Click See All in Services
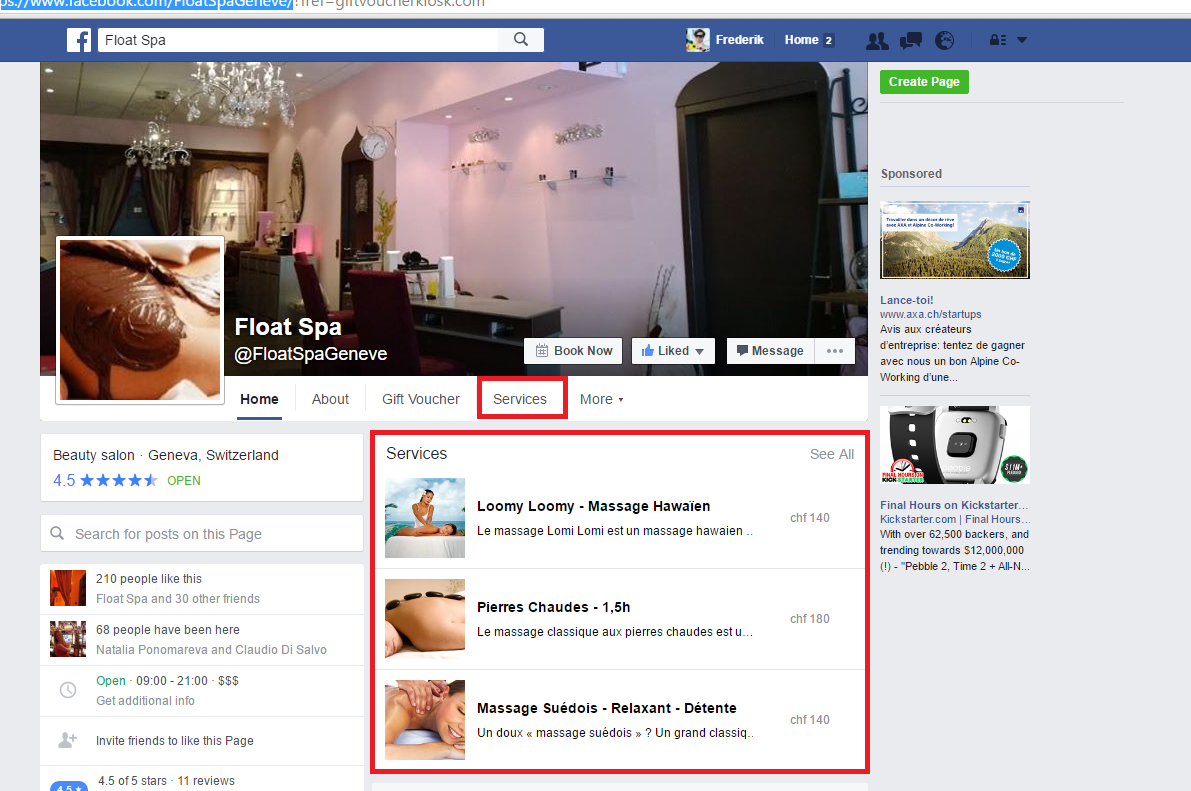 pos(832,454)
